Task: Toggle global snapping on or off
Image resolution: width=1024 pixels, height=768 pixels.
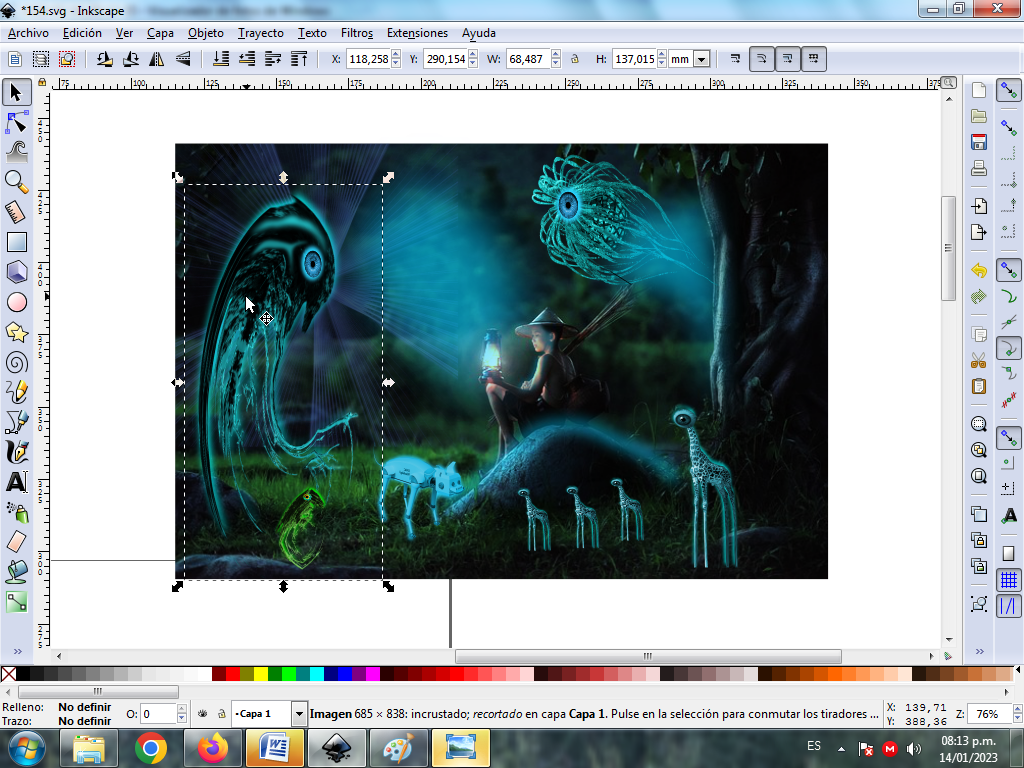Action: (1009, 90)
